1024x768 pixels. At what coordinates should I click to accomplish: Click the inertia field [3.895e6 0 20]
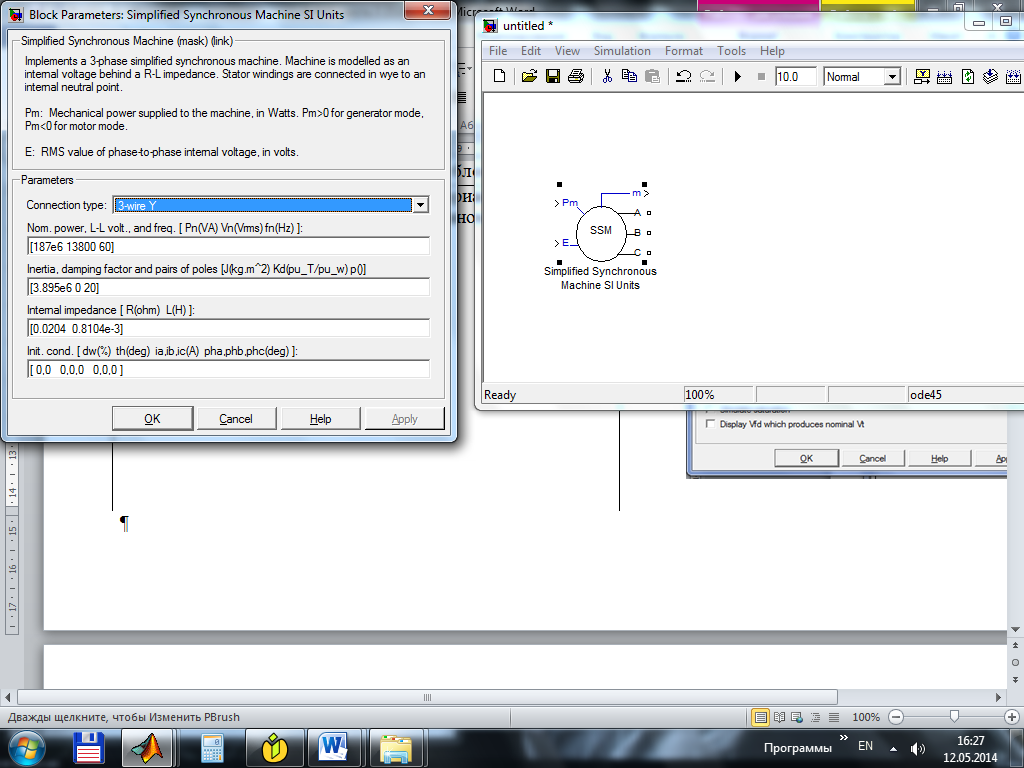(x=229, y=287)
